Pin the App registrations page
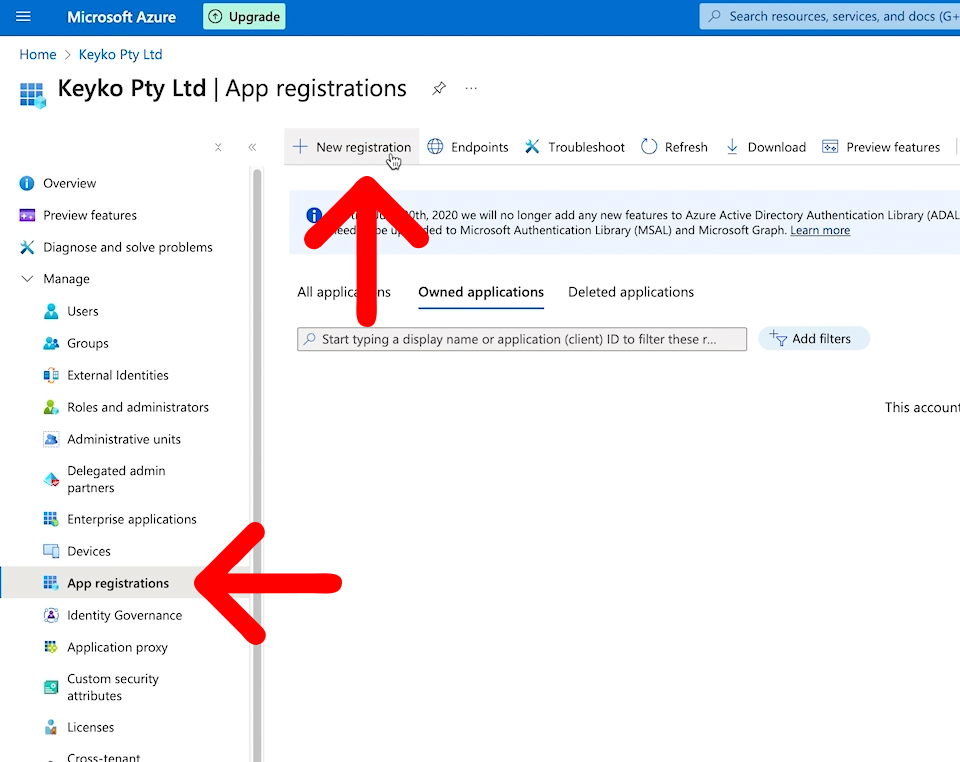This screenshot has height=762, width=960. [x=438, y=88]
